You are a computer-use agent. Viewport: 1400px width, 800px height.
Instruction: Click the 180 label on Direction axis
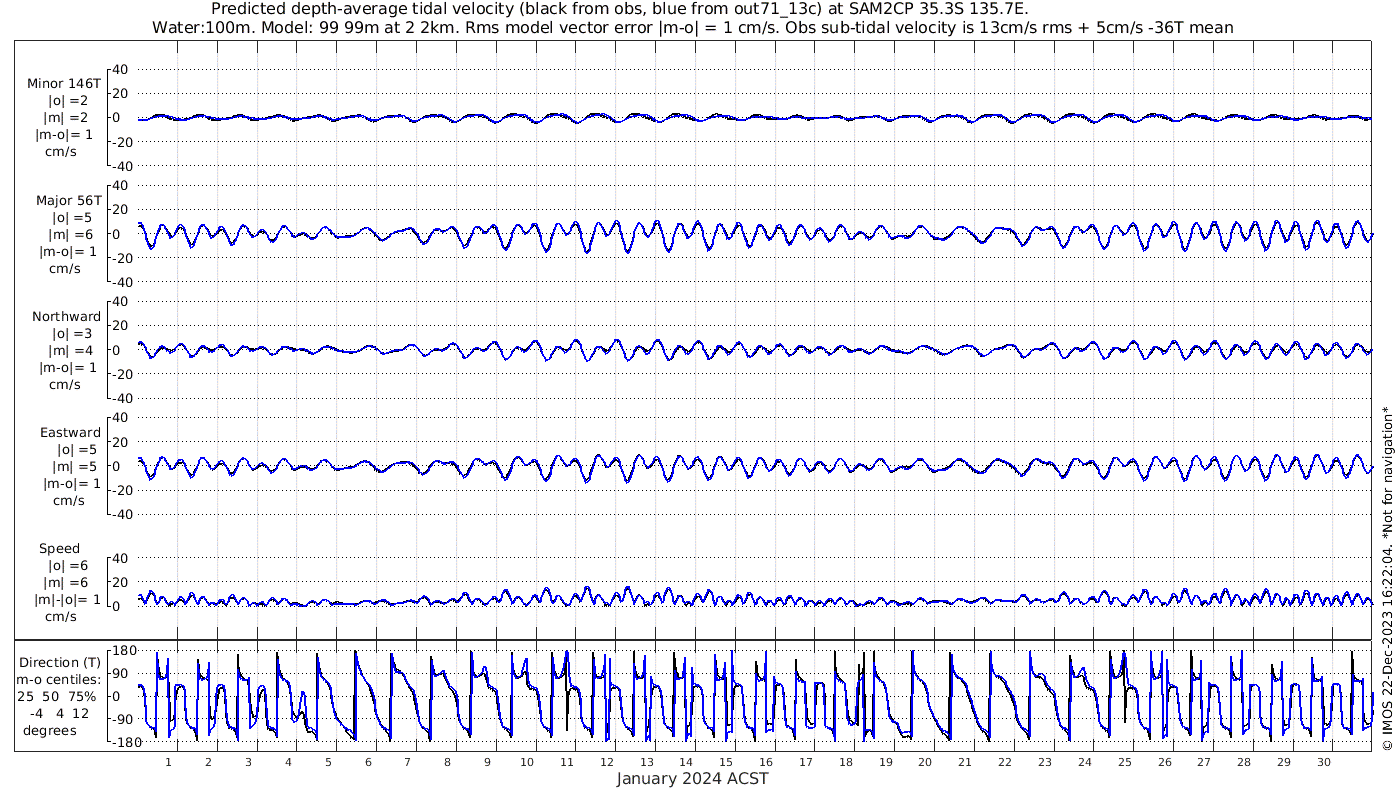[122, 651]
